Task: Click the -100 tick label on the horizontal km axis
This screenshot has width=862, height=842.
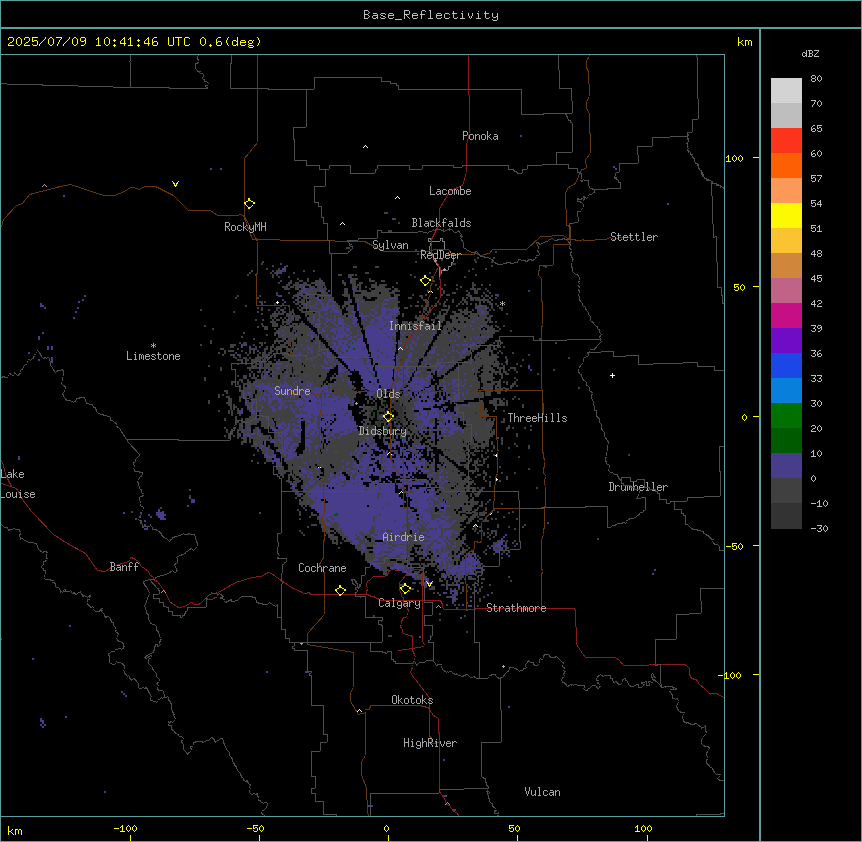Action: click(x=125, y=829)
